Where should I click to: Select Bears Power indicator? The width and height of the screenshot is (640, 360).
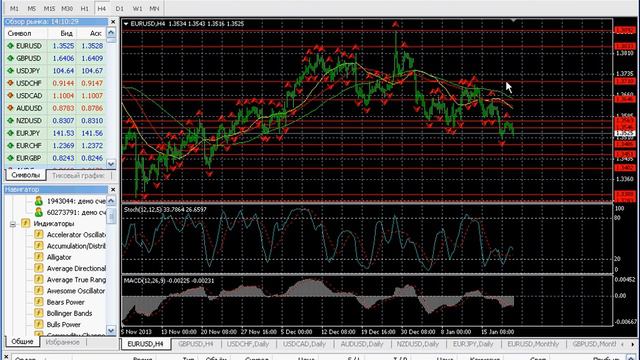pos(65,302)
